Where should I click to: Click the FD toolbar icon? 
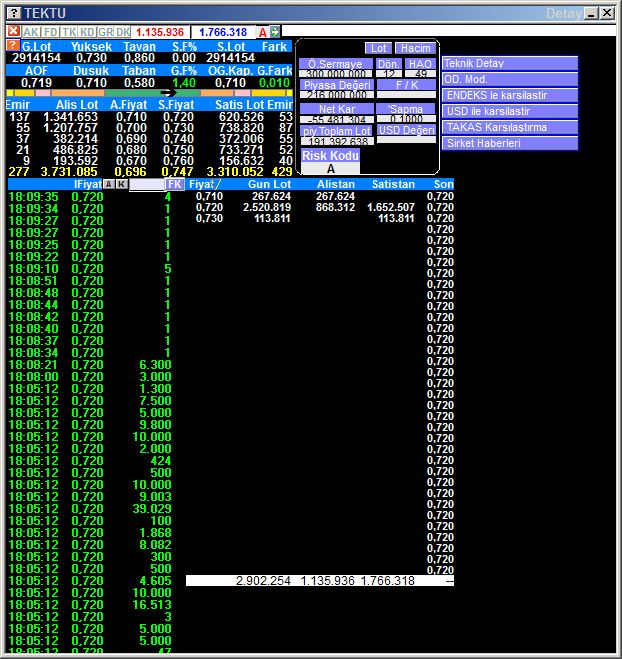[x=50, y=32]
